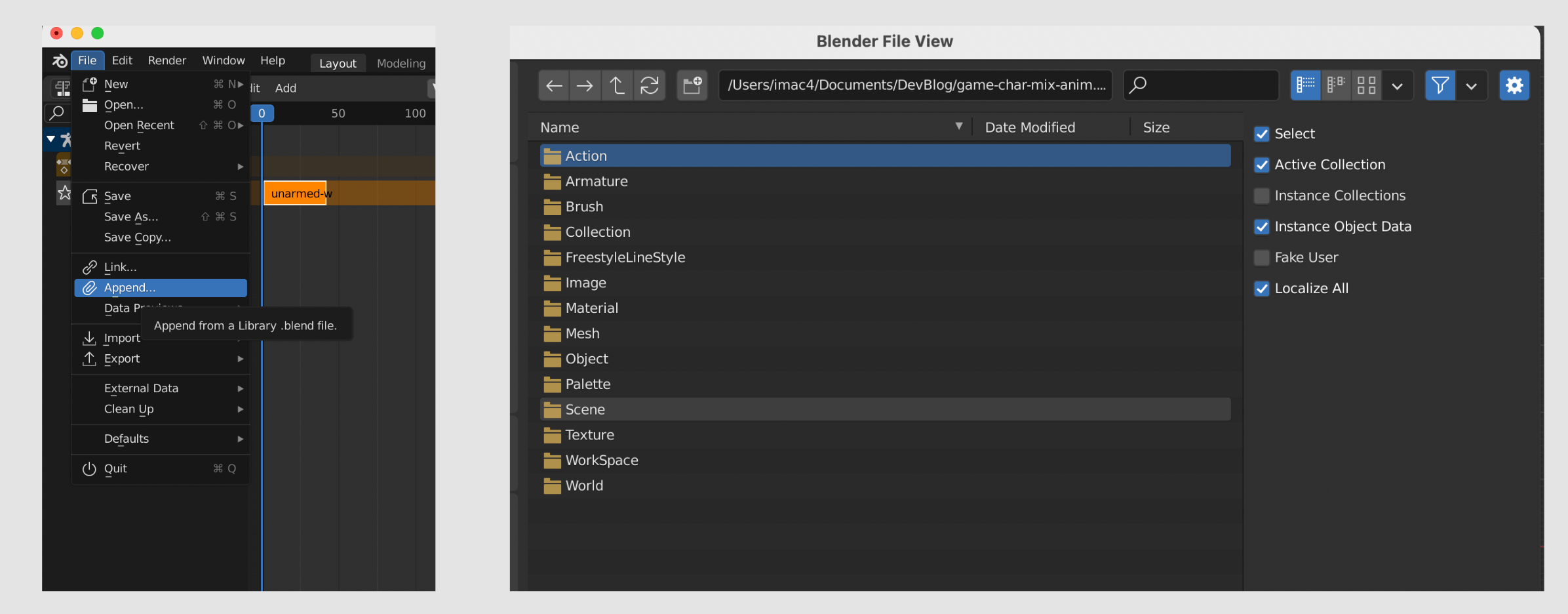Open the Brush folder icon
Screen dimensions: 1568x614
coord(552,207)
